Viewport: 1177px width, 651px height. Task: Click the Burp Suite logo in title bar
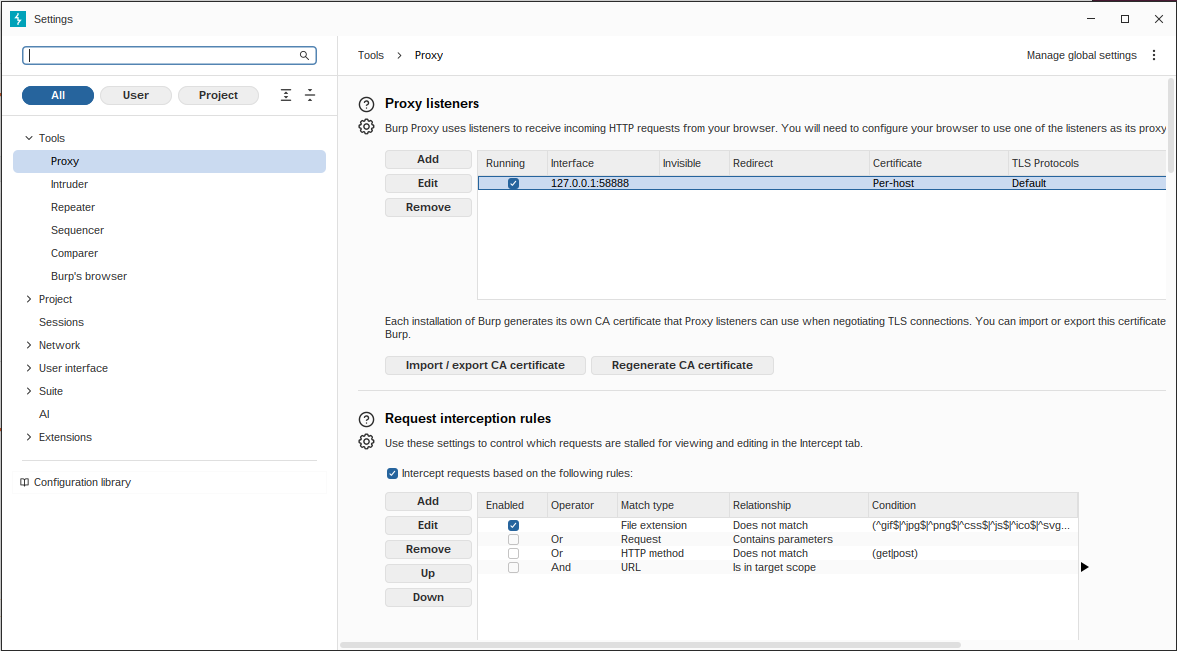[18, 19]
